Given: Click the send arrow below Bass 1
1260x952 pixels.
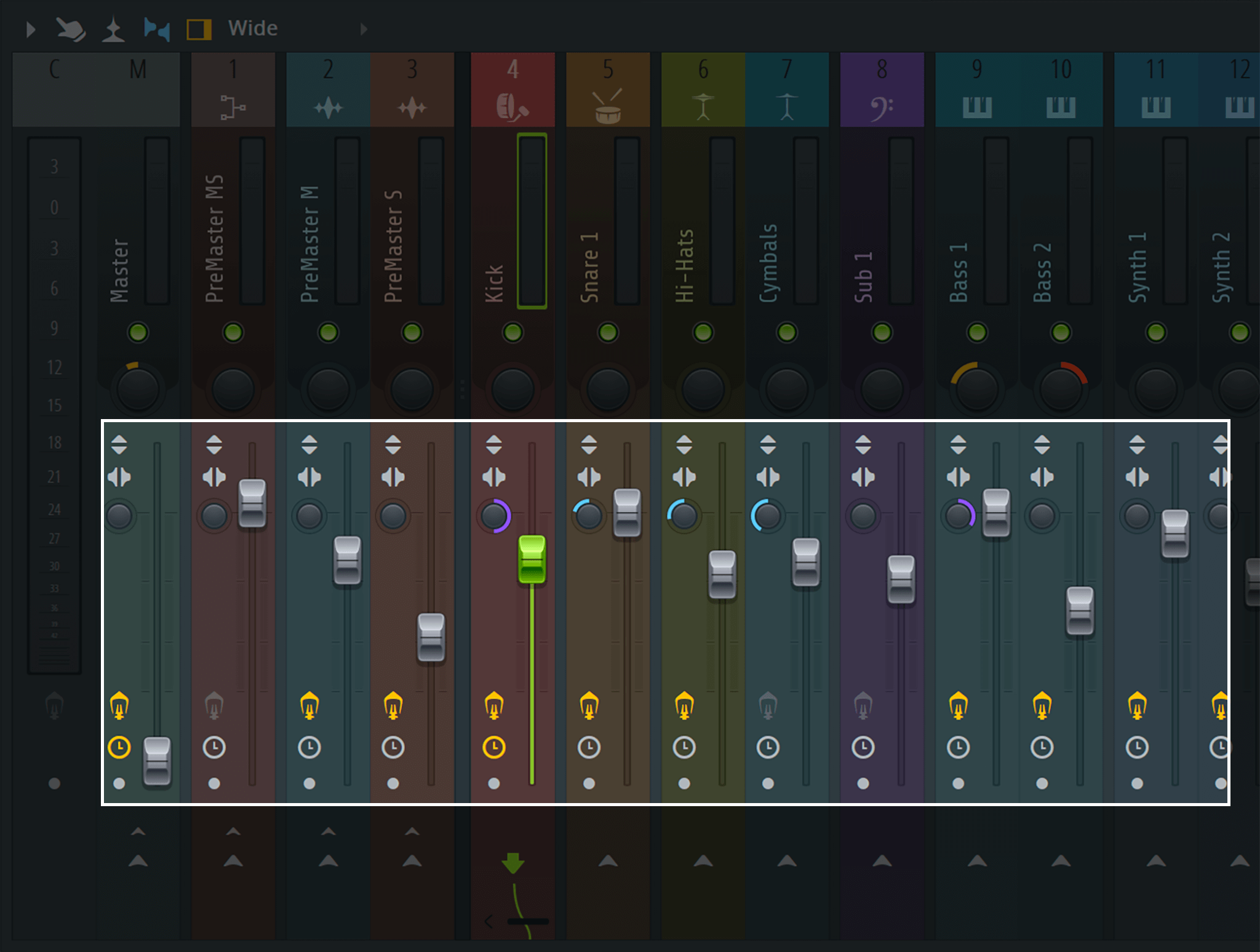Looking at the screenshot, I should (x=977, y=860).
